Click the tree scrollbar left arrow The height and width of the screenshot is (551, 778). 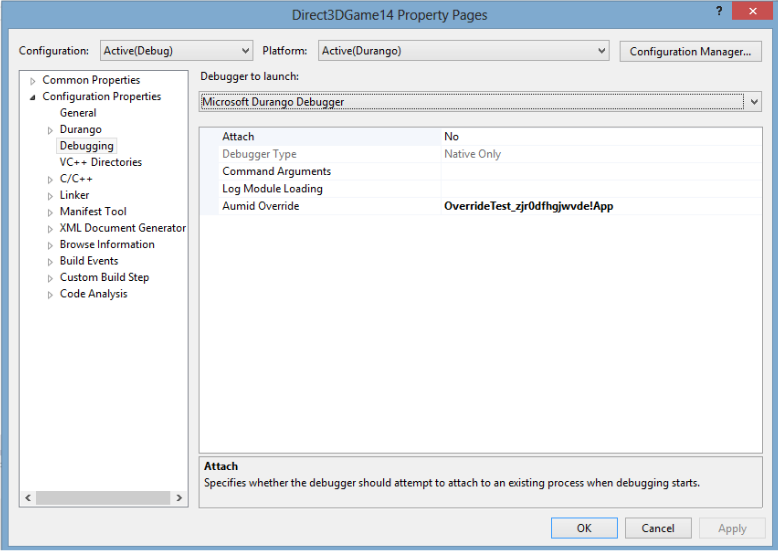(x=28, y=497)
